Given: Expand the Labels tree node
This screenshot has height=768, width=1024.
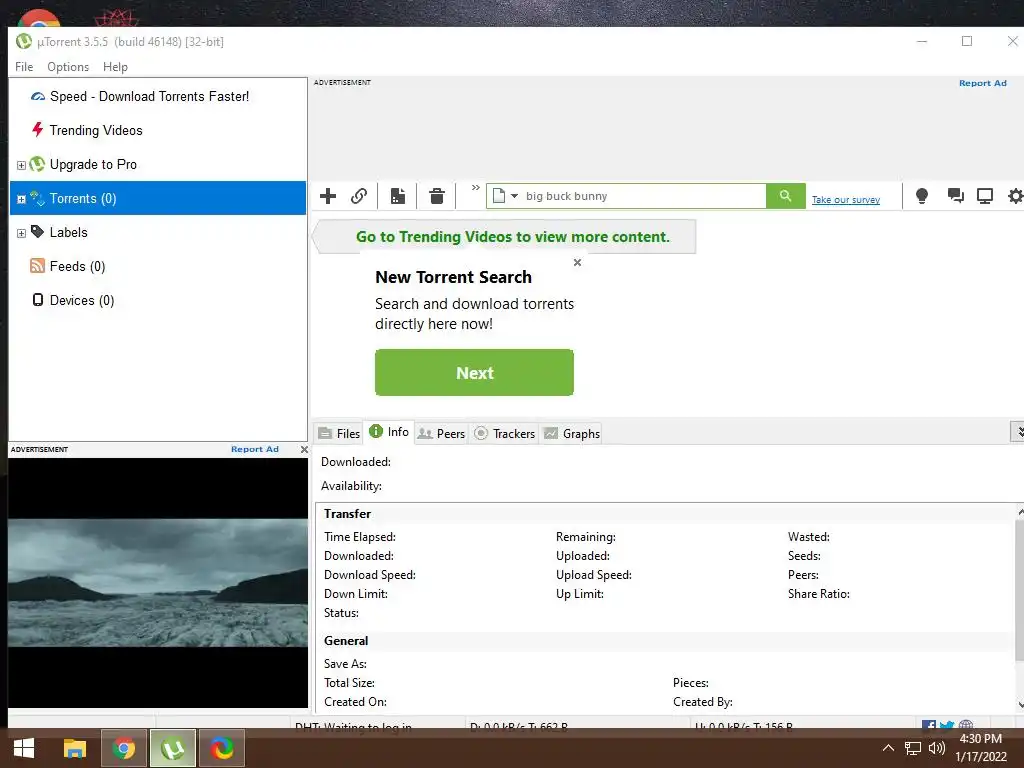Looking at the screenshot, I should [21, 233].
